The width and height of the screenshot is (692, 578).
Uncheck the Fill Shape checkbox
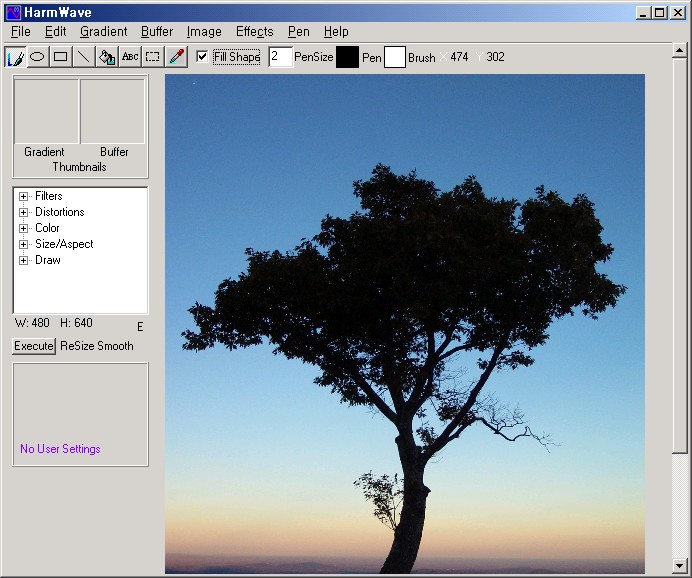pos(203,57)
